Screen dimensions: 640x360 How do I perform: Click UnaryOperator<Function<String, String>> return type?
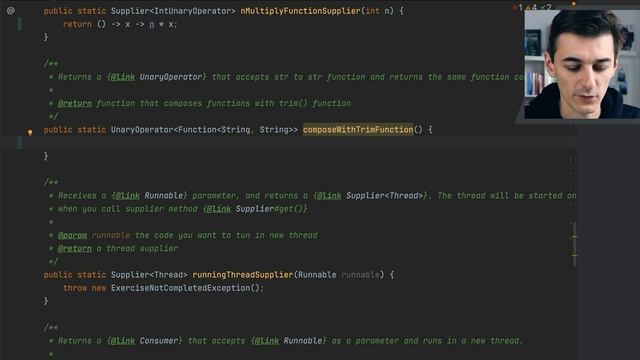[204, 130]
